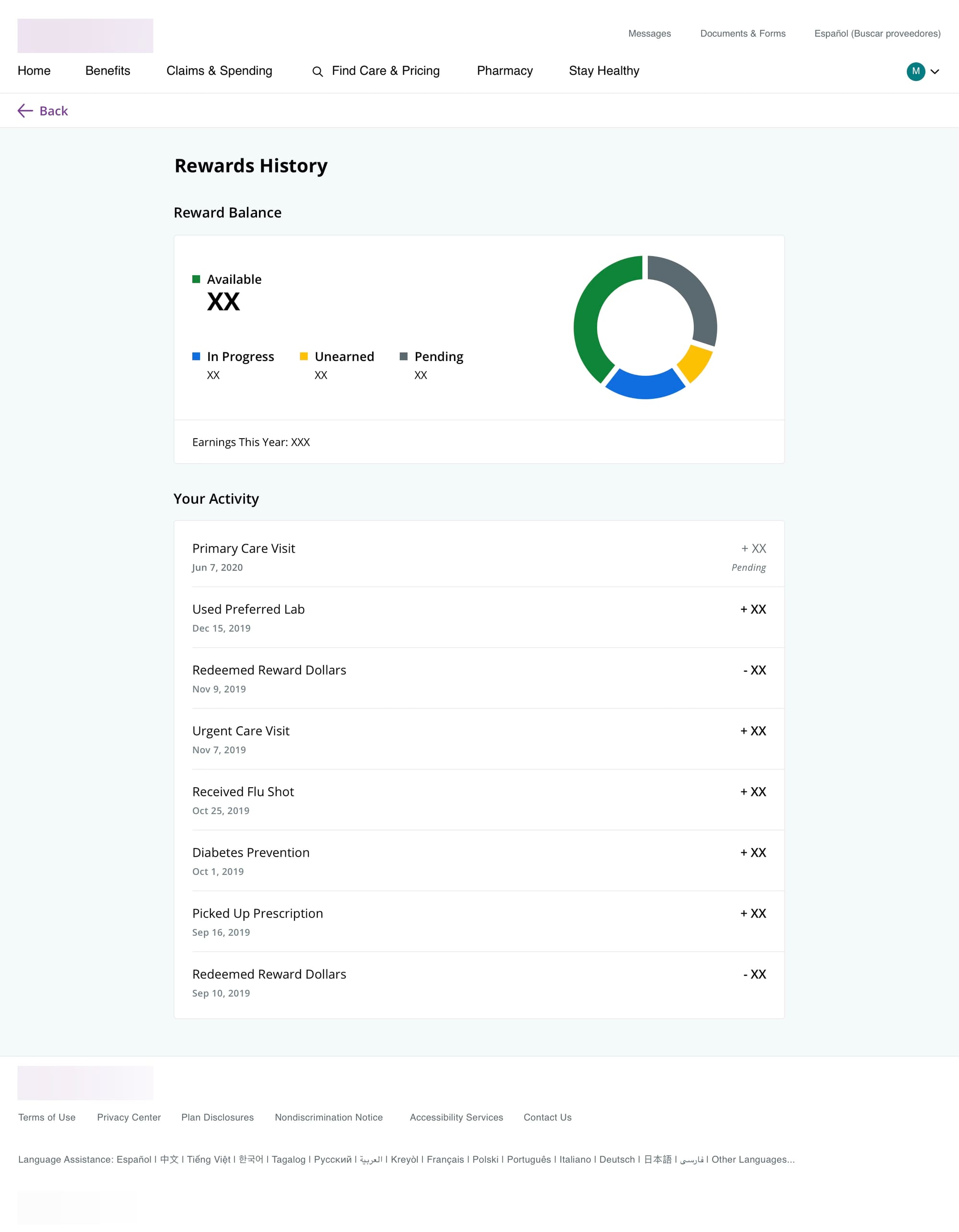Click Other Languages link in footer

coord(752,1159)
